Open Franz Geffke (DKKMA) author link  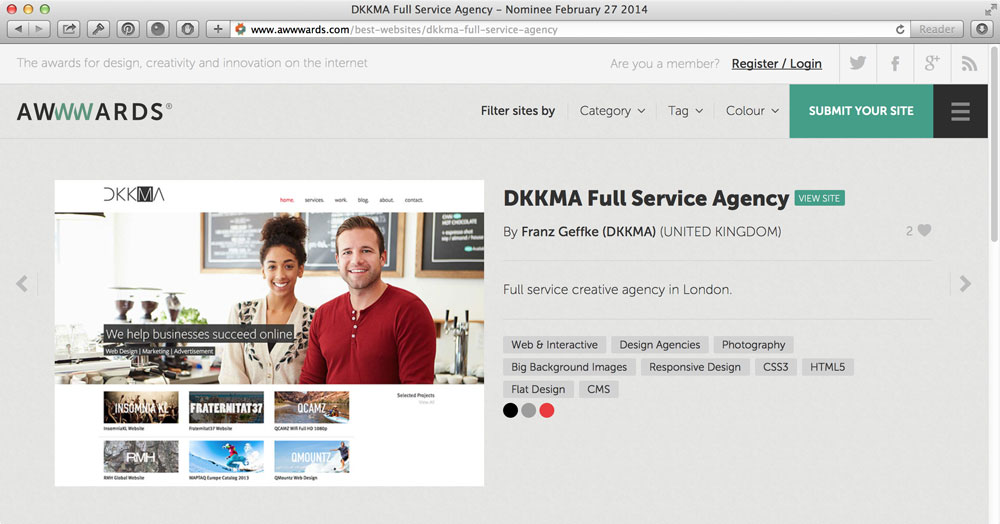[588, 232]
